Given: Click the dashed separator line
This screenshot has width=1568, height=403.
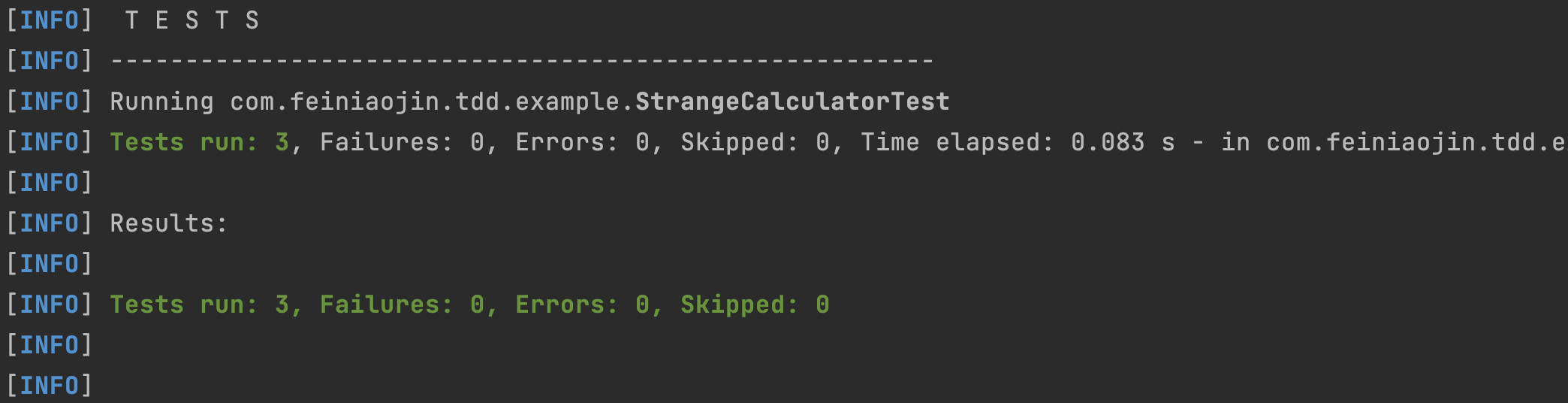Looking at the screenshot, I should (522, 61).
